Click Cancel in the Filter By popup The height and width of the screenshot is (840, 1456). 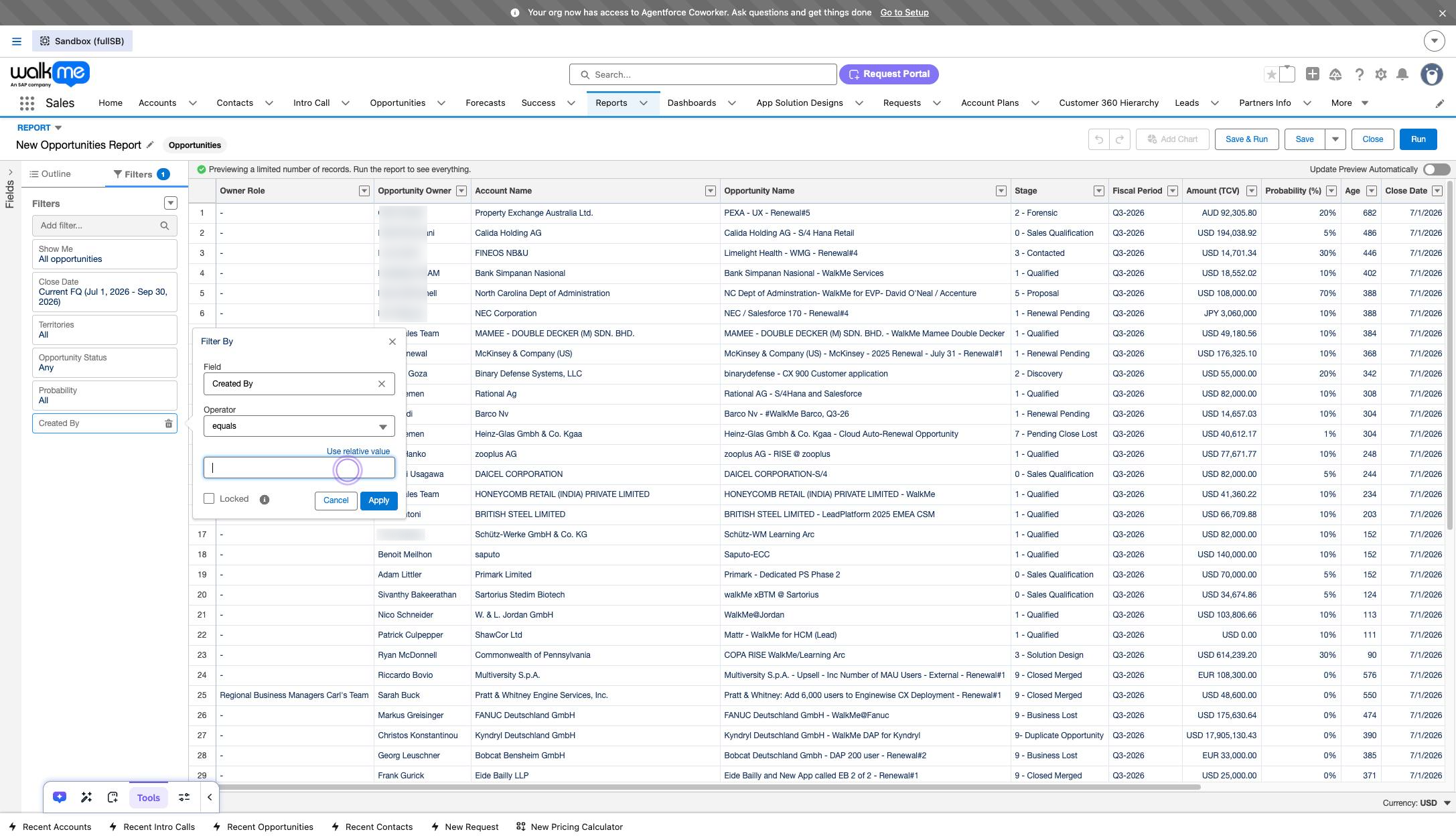336,501
